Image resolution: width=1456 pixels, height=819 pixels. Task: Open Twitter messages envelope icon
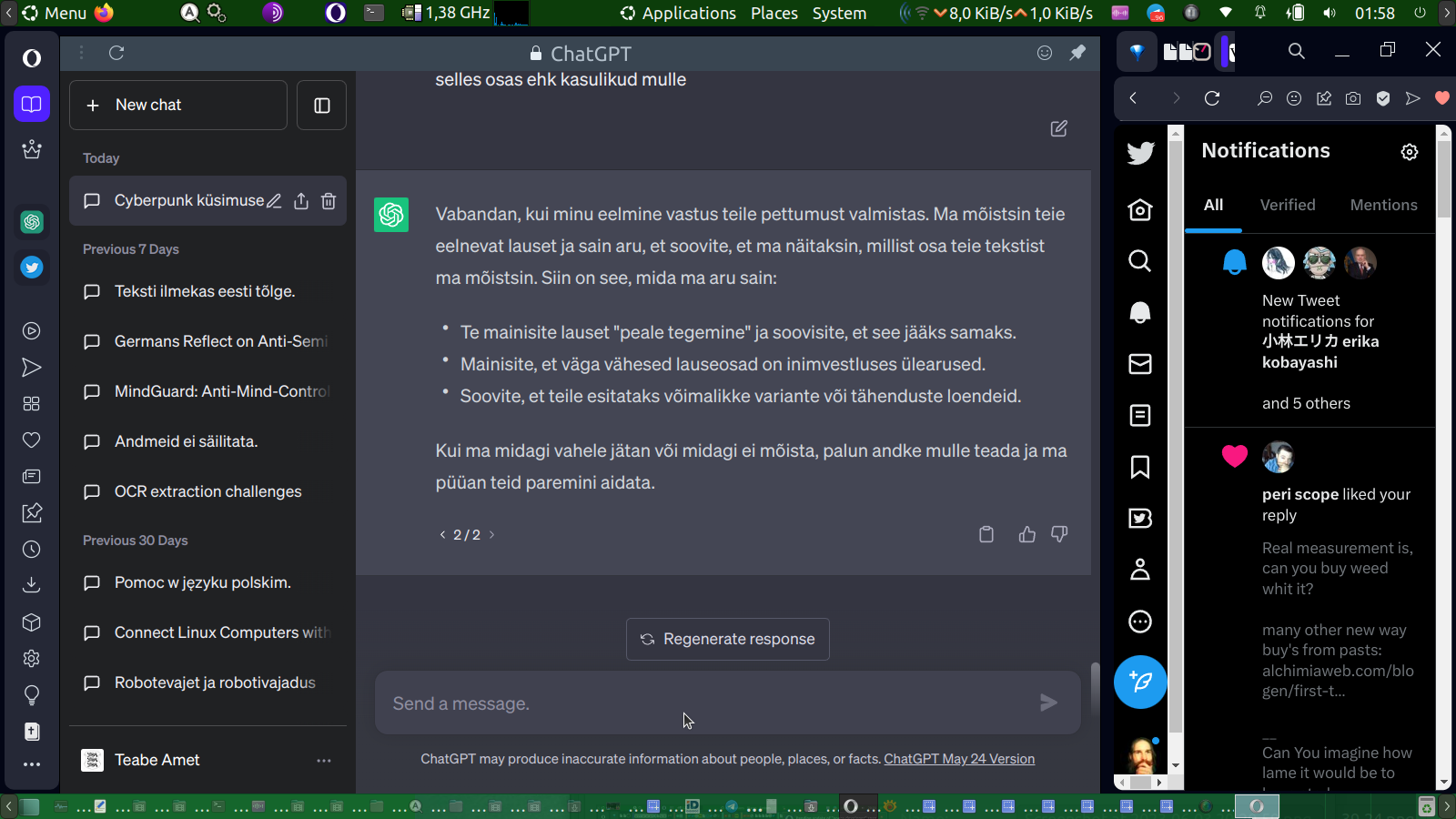[1140, 364]
